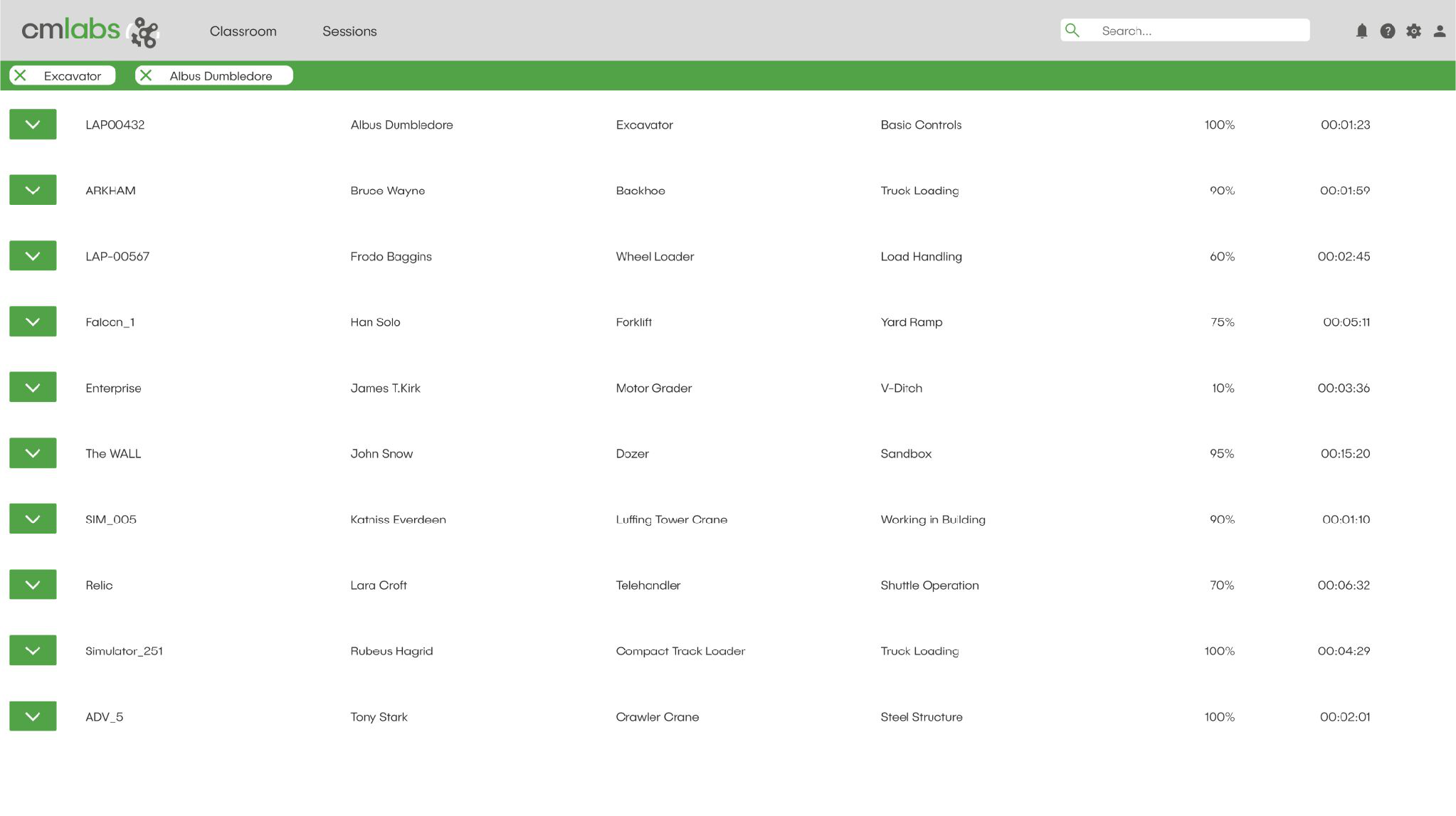This screenshot has width=1456, height=816.
Task: Expand the LAP00432 row
Action: pos(33,124)
